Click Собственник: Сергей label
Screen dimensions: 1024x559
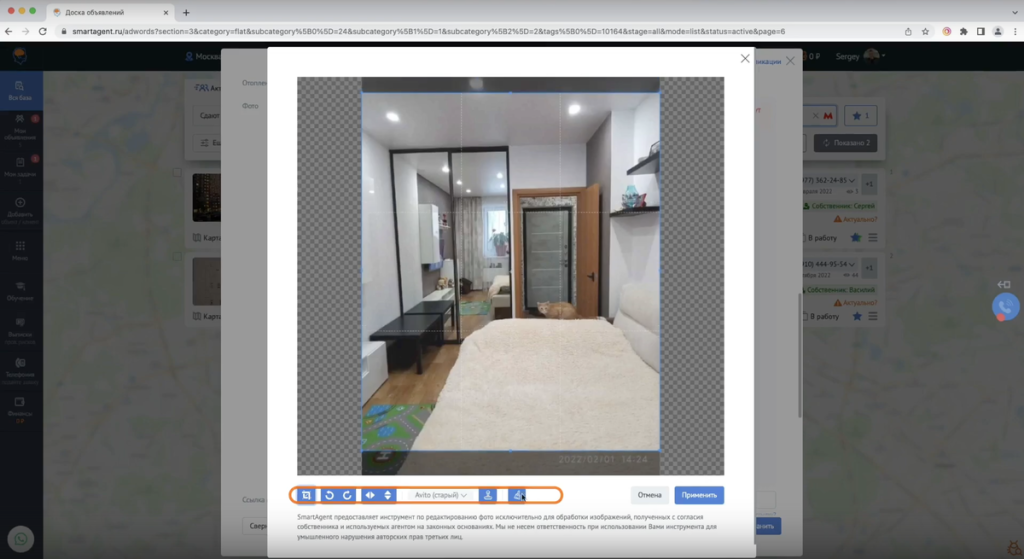(839, 206)
